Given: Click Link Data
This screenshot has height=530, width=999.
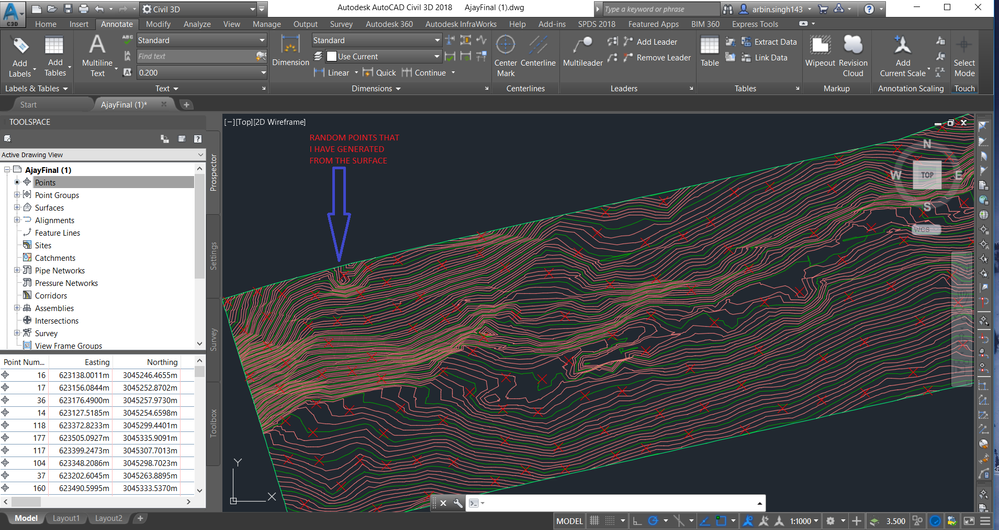Looking at the screenshot, I should pos(765,57).
